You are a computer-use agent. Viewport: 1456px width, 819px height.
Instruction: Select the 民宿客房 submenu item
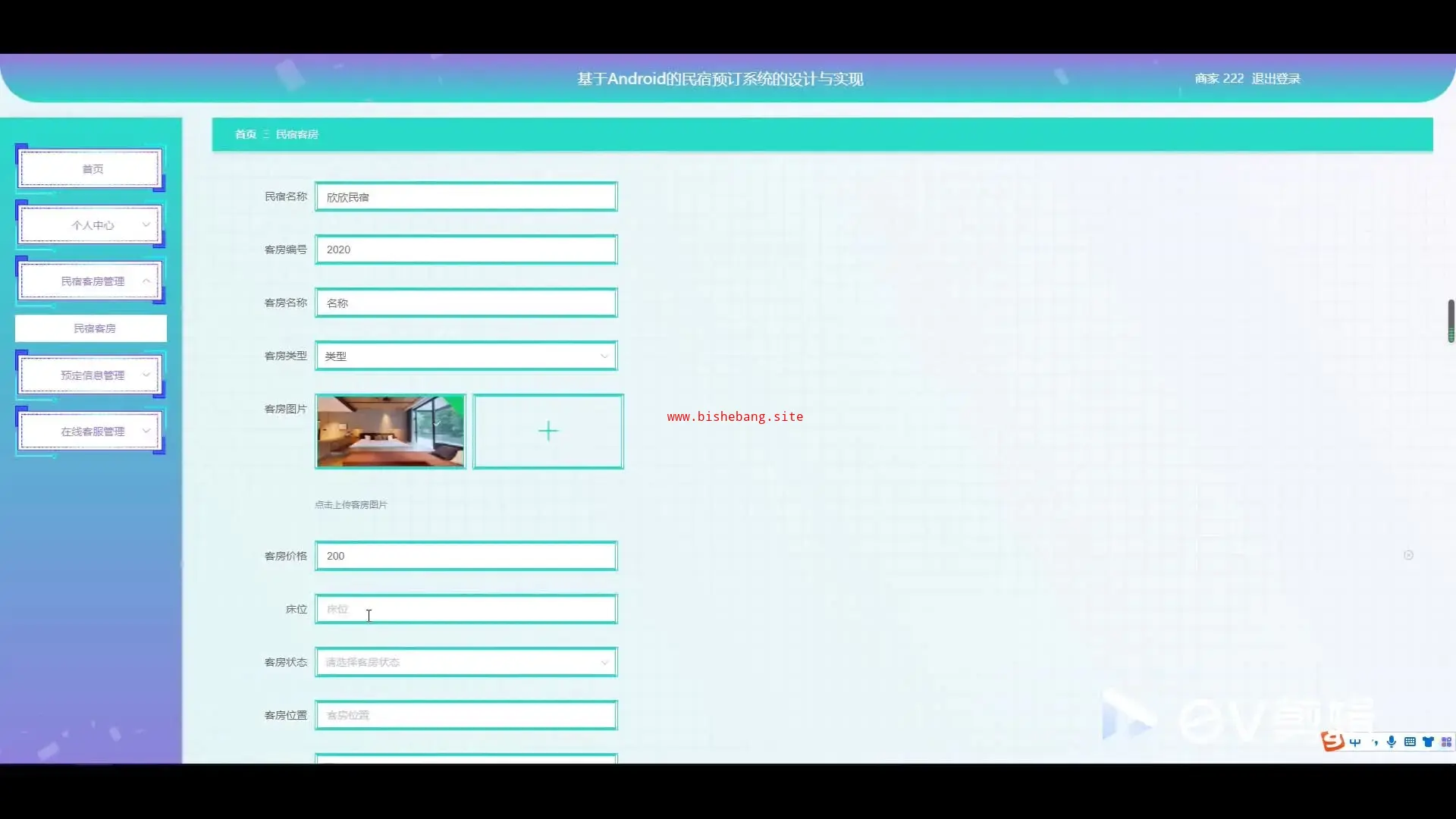pyautogui.click(x=94, y=328)
